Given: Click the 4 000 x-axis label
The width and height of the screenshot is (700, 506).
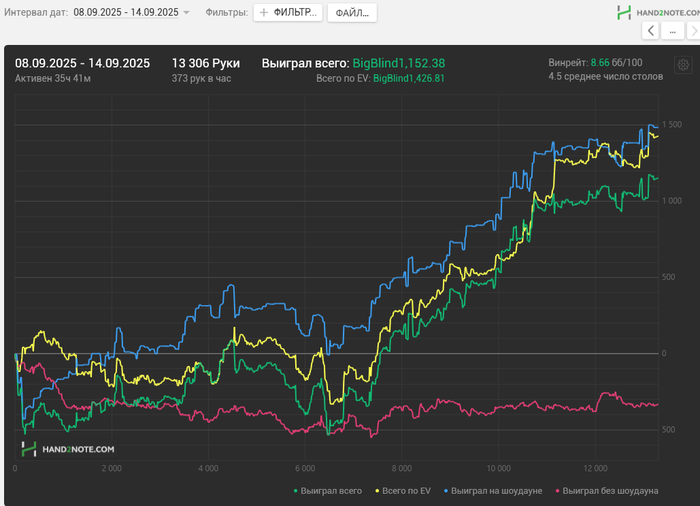Looking at the screenshot, I should [208, 468].
